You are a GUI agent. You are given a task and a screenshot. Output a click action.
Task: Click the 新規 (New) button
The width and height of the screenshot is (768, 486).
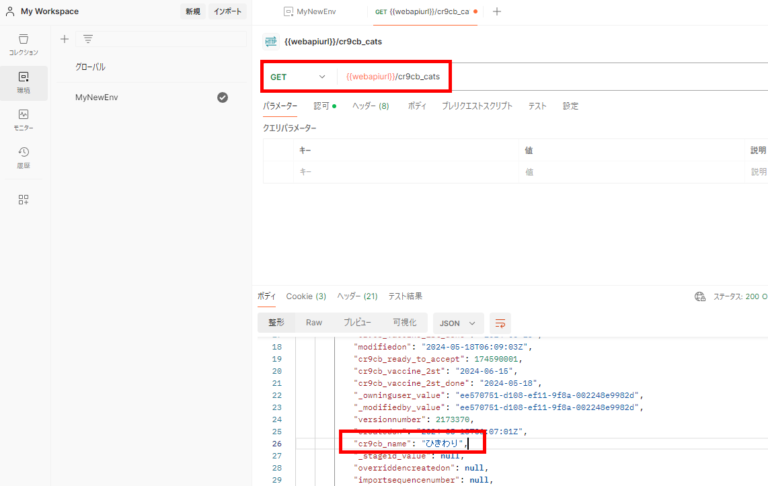click(x=192, y=12)
